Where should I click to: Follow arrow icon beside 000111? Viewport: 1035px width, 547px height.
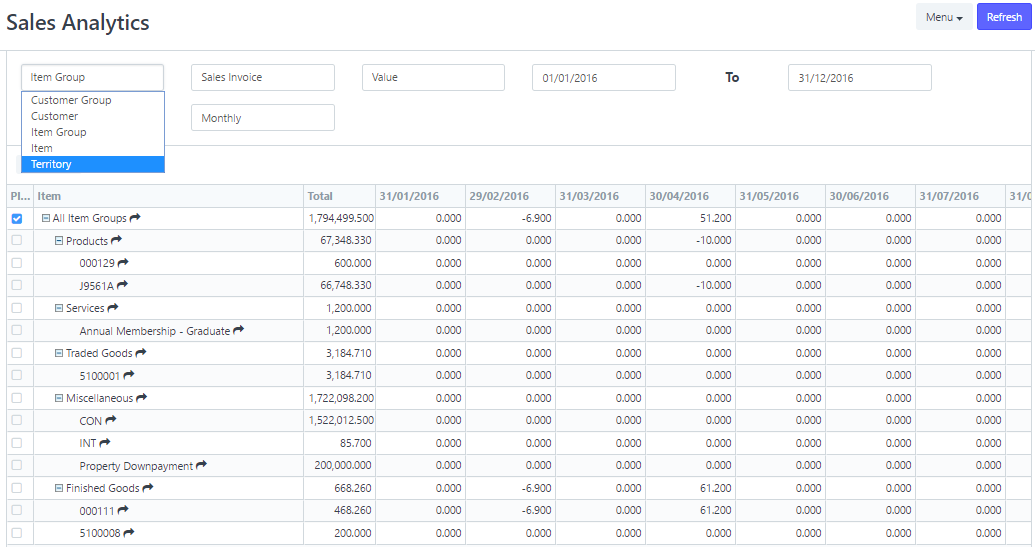[123, 510]
